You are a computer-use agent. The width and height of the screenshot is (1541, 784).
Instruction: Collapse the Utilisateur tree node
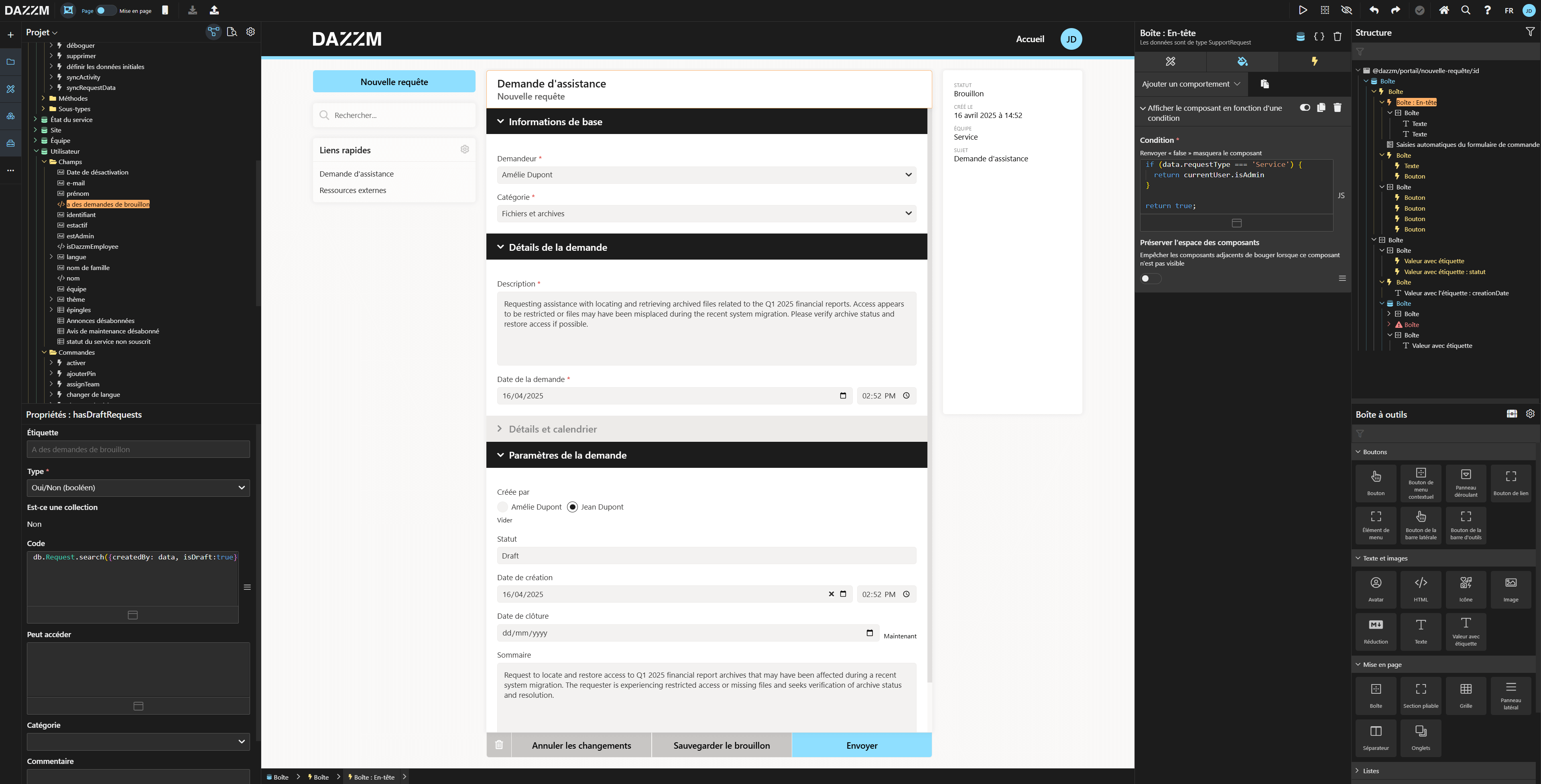pos(37,151)
